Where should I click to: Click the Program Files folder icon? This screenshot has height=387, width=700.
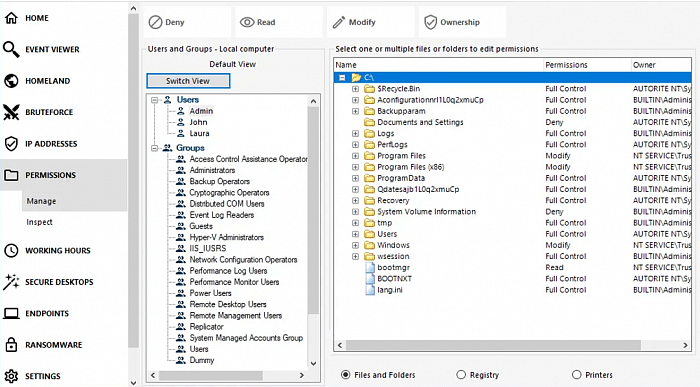[x=369, y=156]
